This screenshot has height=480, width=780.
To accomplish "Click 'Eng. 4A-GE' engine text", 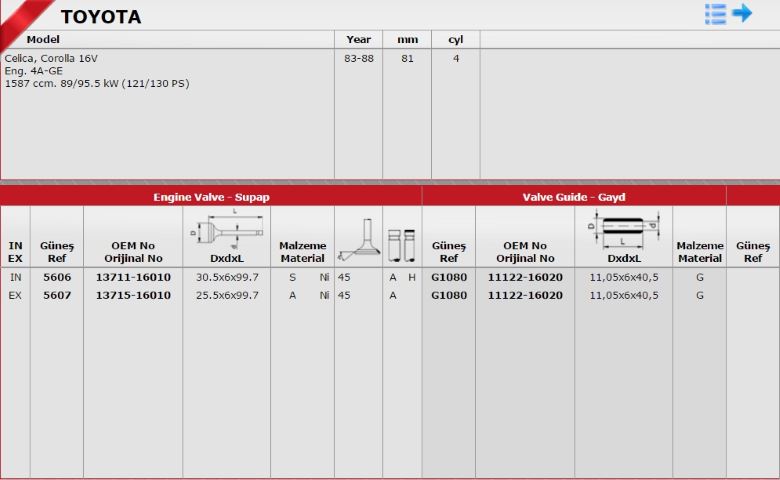I will 34,71.
